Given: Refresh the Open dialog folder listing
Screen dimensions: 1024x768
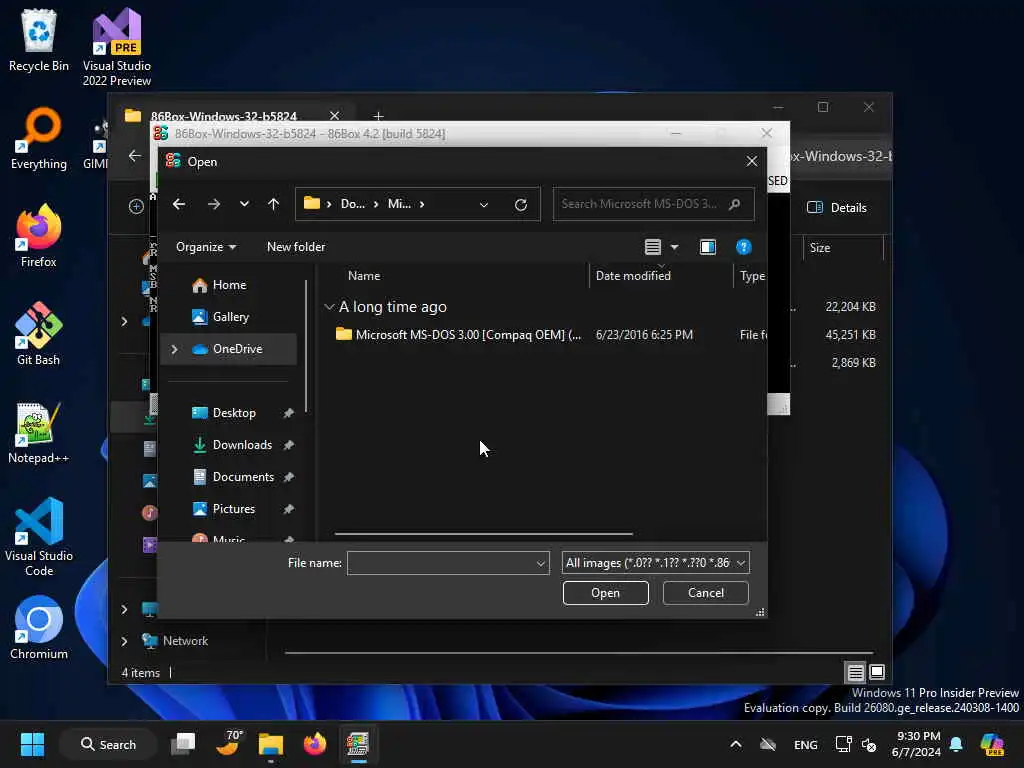Looking at the screenshot, I should coord(520,204).
